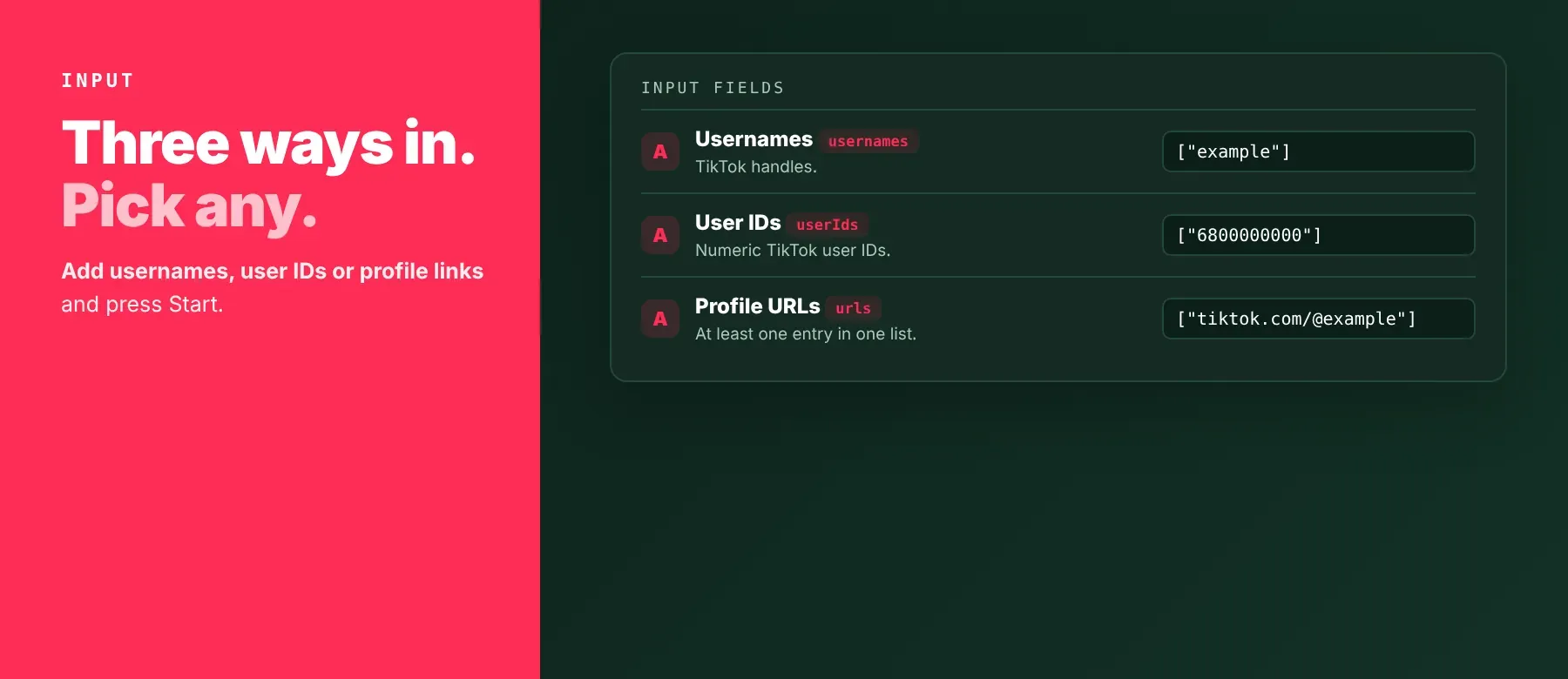Click the type icon beside Profile URLs

(660, 319)
